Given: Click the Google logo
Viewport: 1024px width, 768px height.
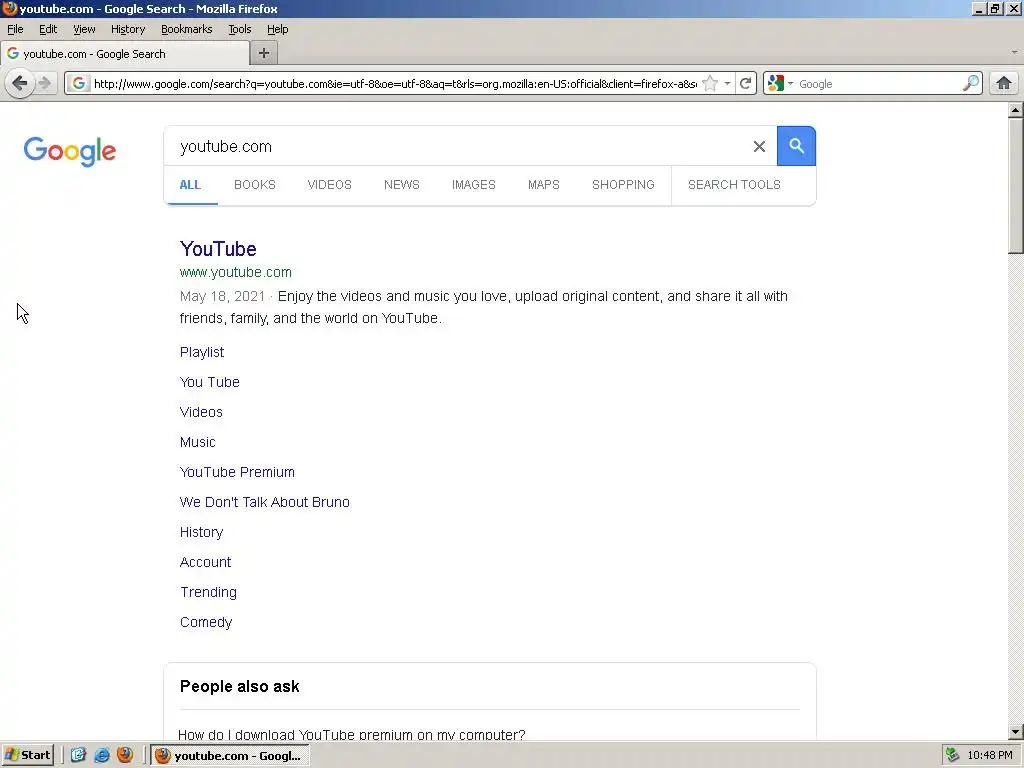Looking at the screenshot, I should pos(70,151).
